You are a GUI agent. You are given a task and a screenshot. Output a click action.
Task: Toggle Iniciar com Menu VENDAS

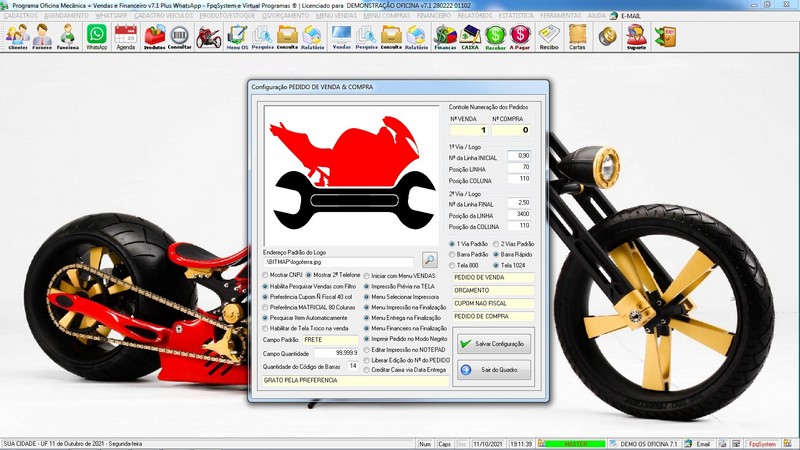pos(367,275)
